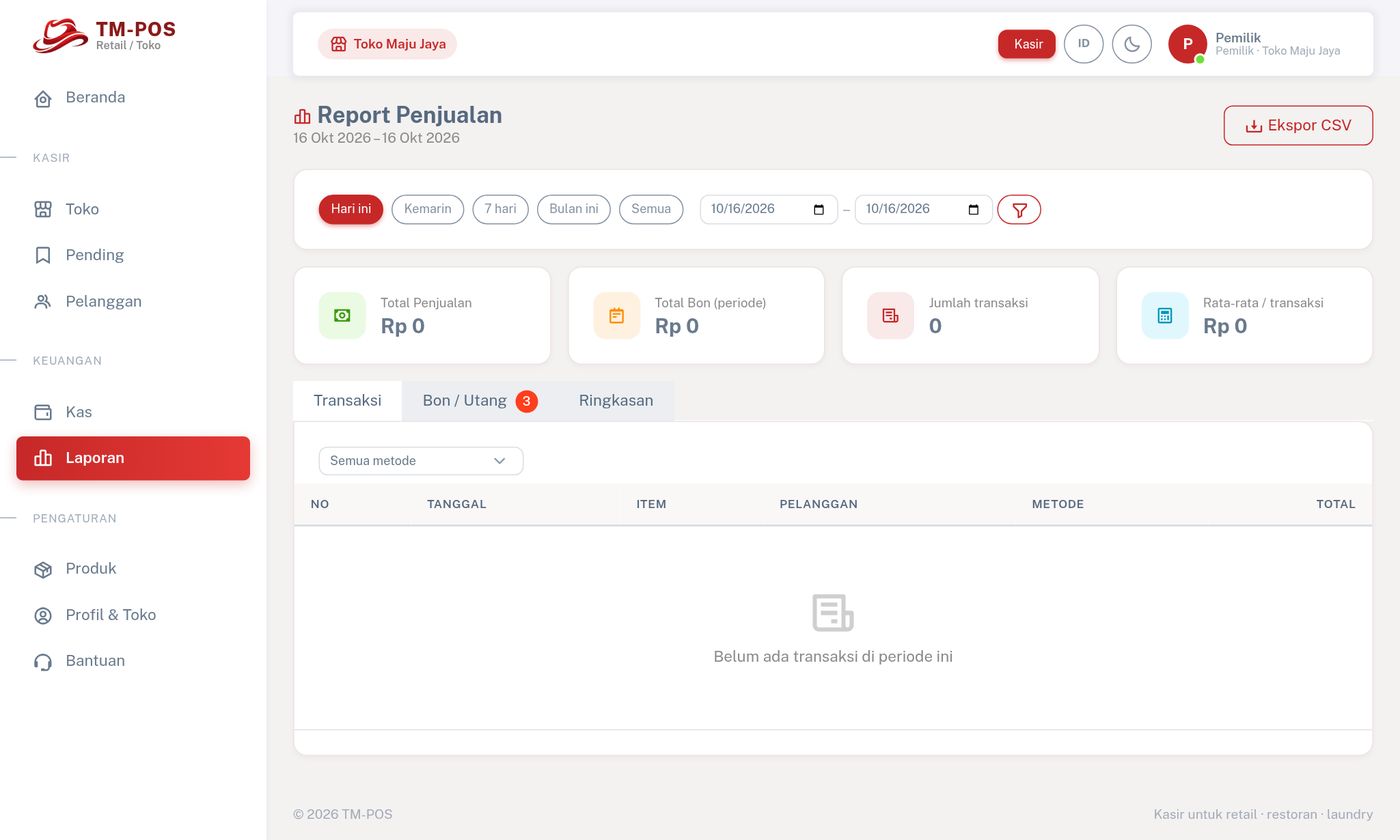Open Pending in the sidebar
1400x840 pixels.
click(x=133, y=255)
